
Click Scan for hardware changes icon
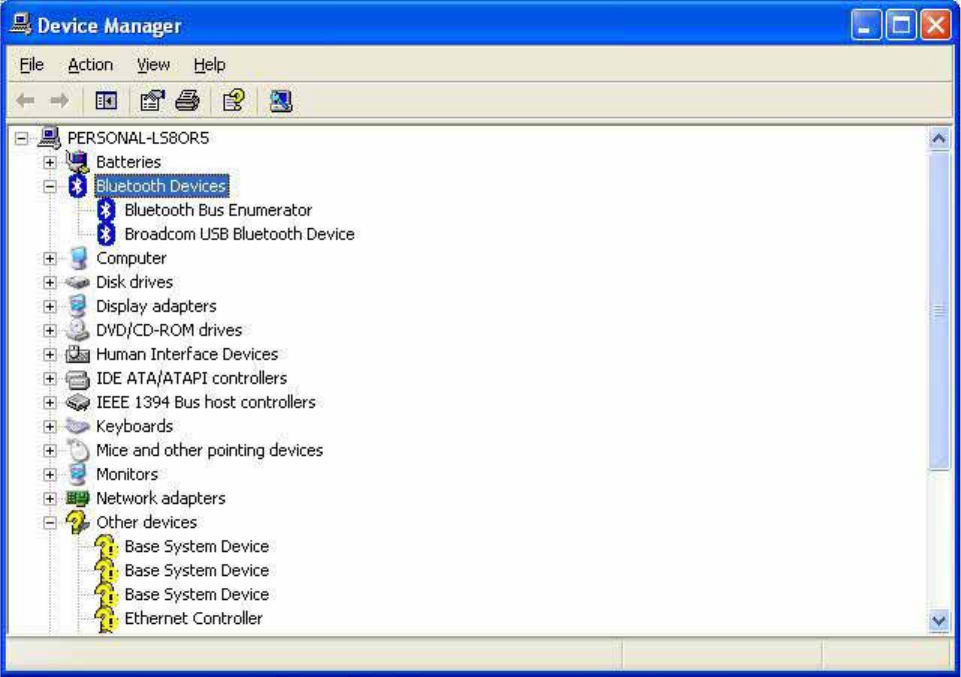coord(281,100)
